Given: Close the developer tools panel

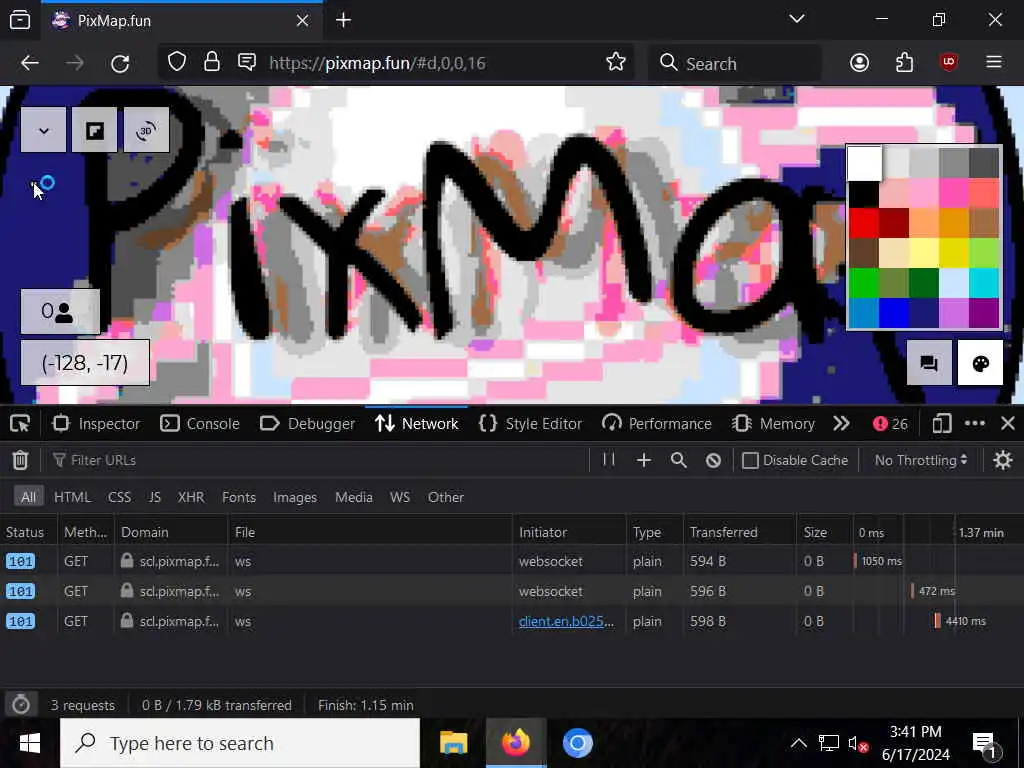Looking at the screenshot, I should [x=1008, y=424].
